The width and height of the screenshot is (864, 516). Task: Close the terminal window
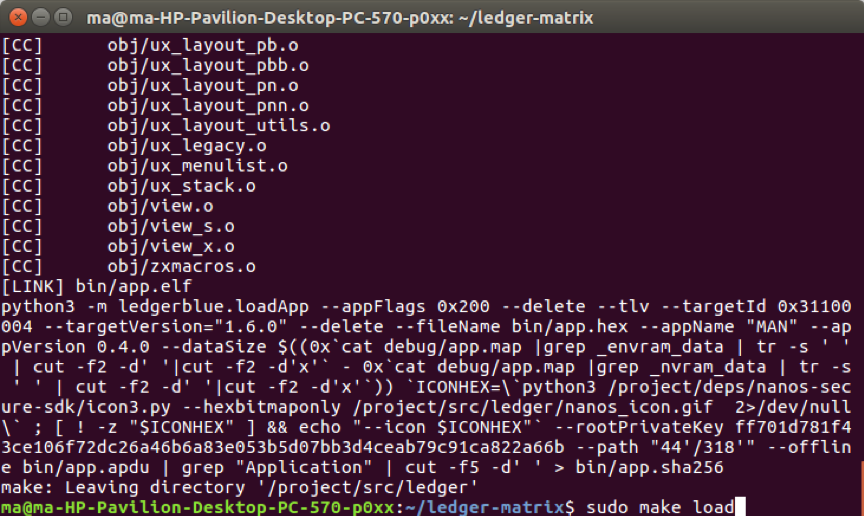click(x=16, y=16)
